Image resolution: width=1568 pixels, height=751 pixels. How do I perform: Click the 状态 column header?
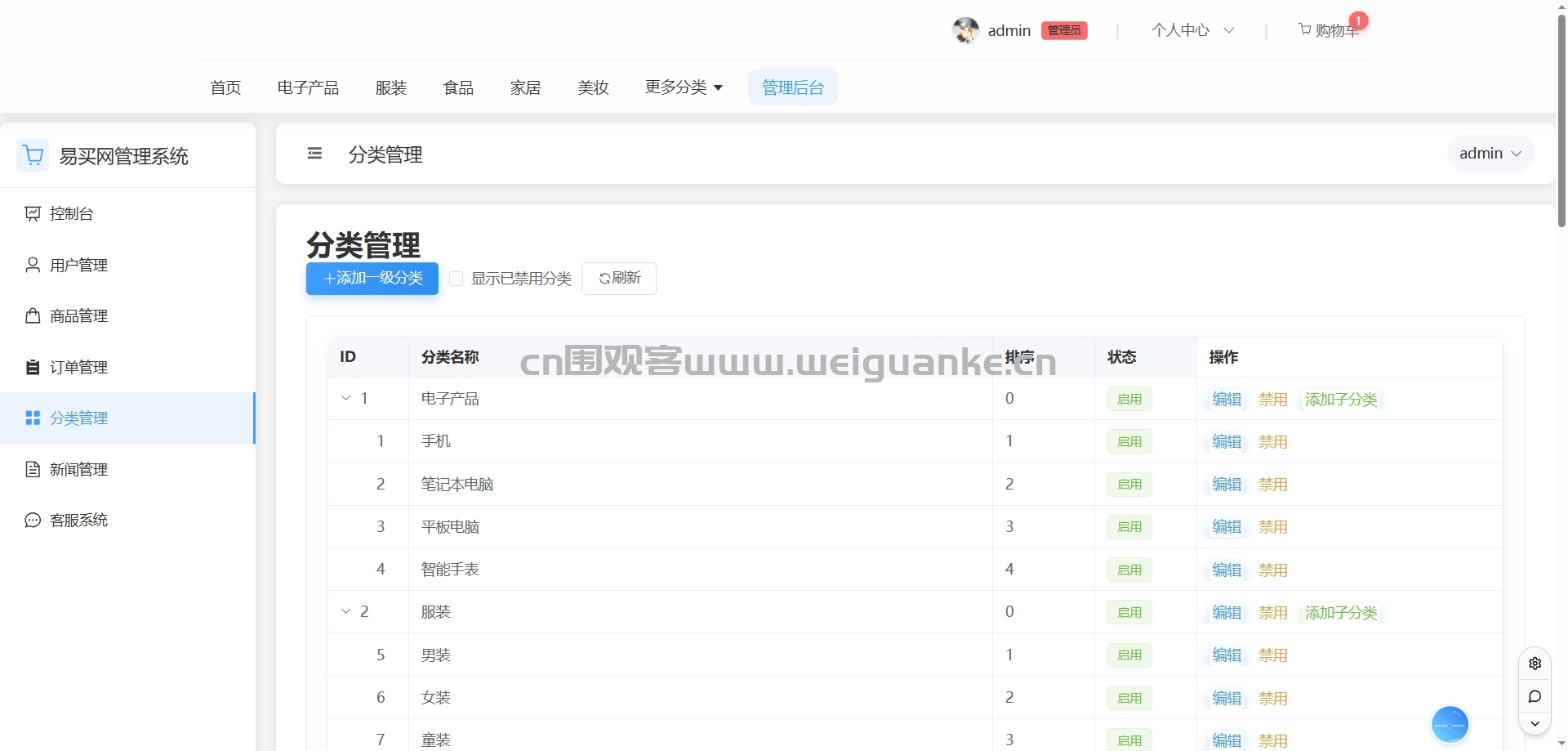tap(1146, 357)
